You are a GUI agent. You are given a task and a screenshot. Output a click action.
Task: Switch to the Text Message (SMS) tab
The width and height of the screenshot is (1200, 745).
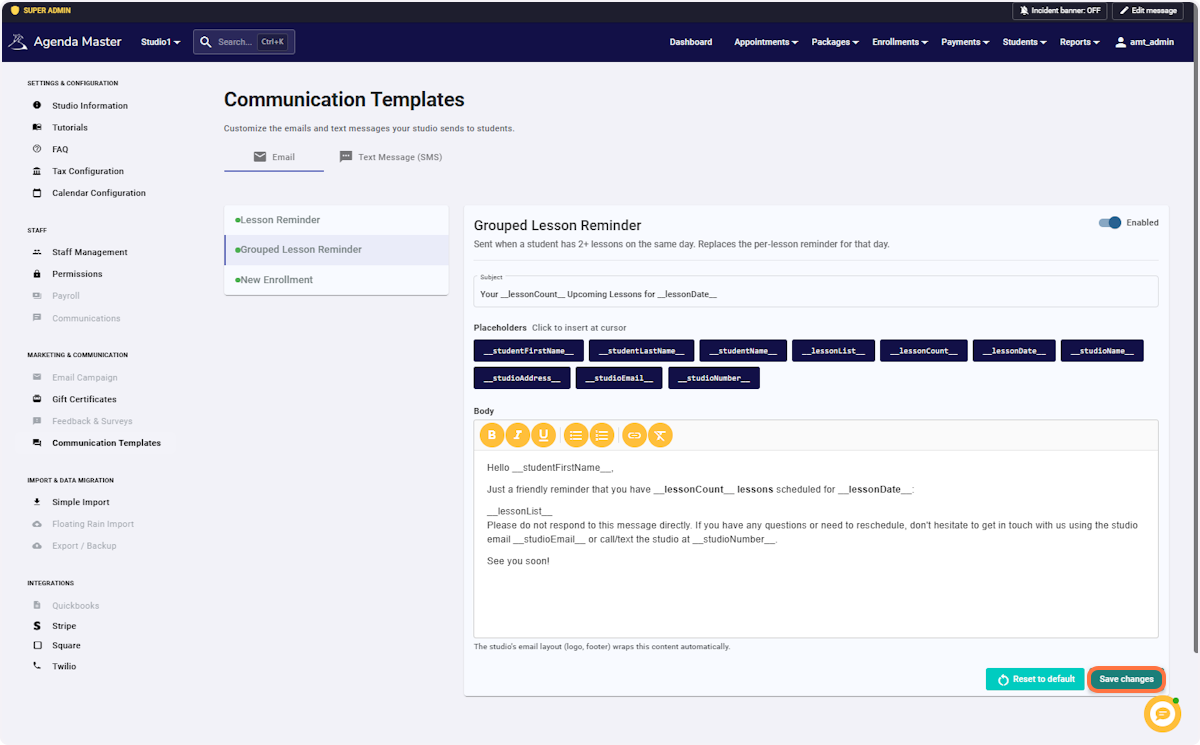tap(391, 157)
